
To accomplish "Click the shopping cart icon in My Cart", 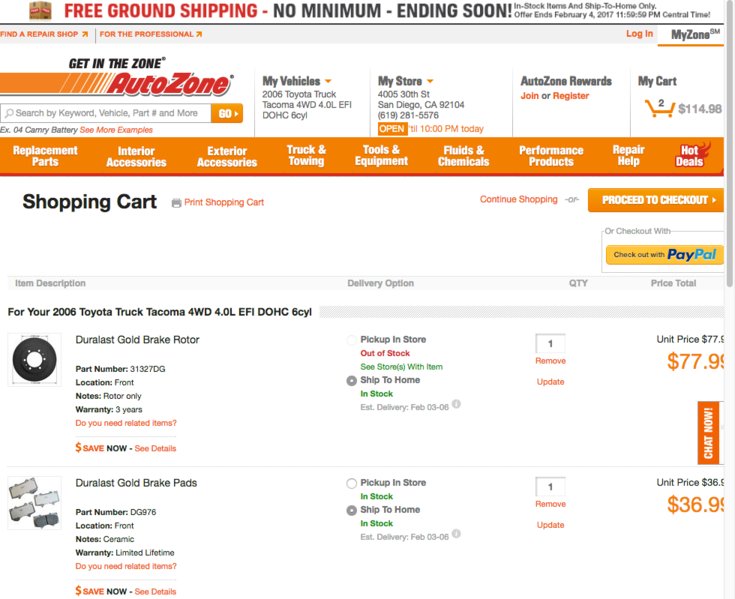I will [660, 108].
